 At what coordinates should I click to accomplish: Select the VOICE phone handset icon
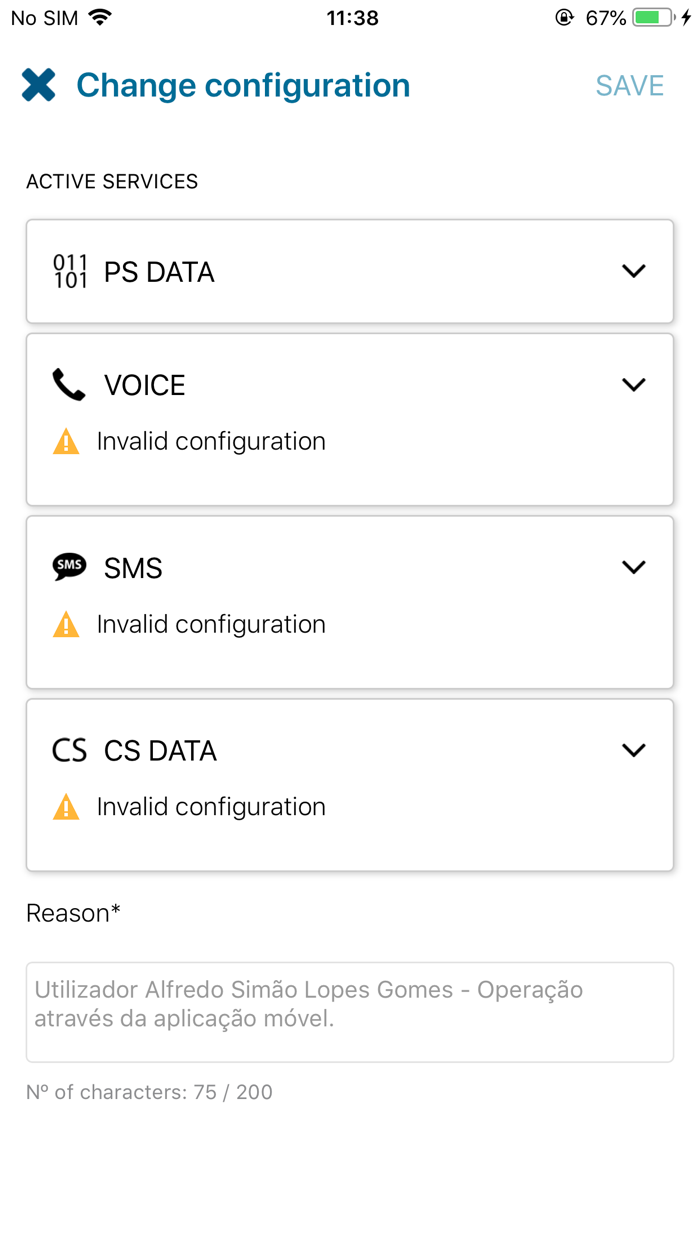click(x=67, y=384)
